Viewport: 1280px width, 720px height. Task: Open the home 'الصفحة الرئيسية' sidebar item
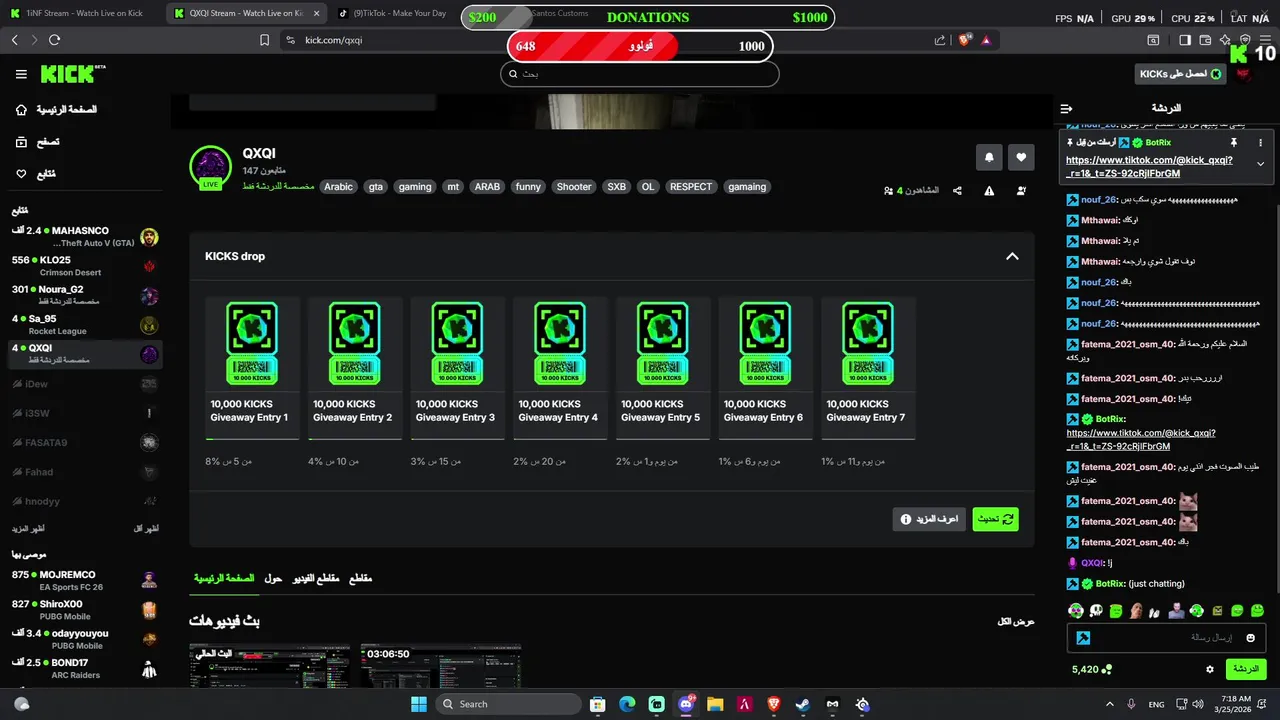click(56, 109)
